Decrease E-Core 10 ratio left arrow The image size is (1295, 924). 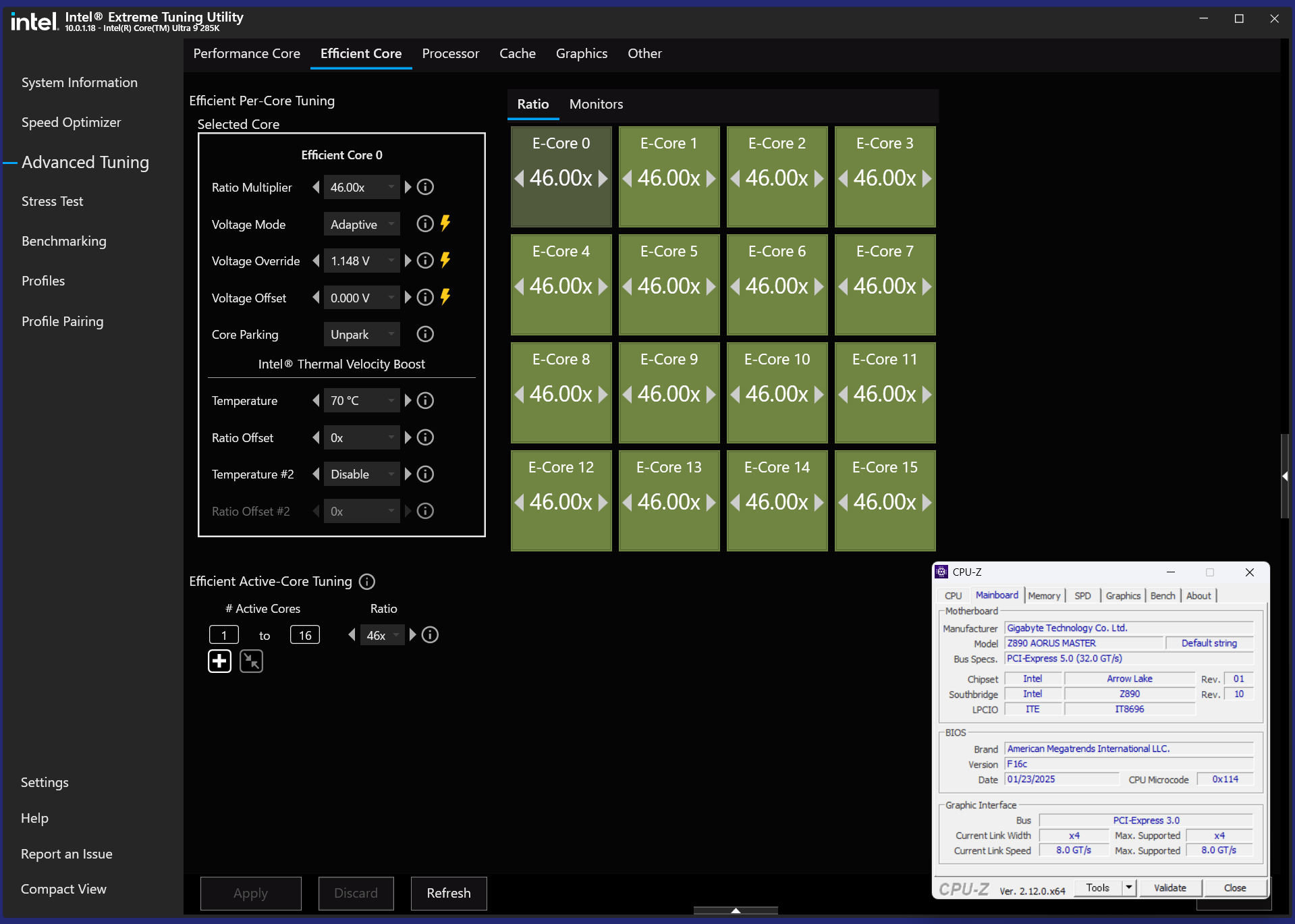735,394
